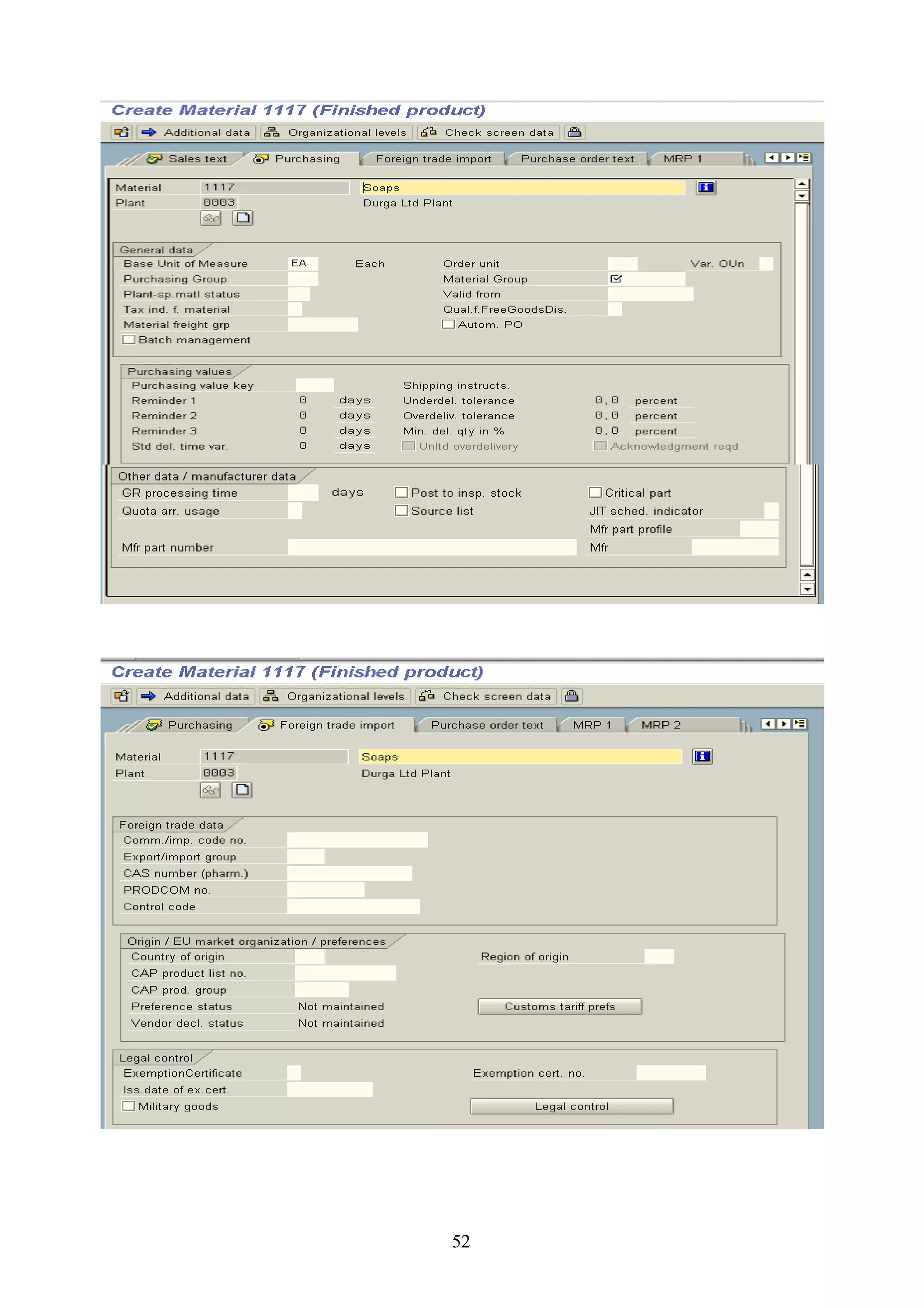Click the new document icon under Plant
Viewport: 924px width, 1308px height.
243,218
